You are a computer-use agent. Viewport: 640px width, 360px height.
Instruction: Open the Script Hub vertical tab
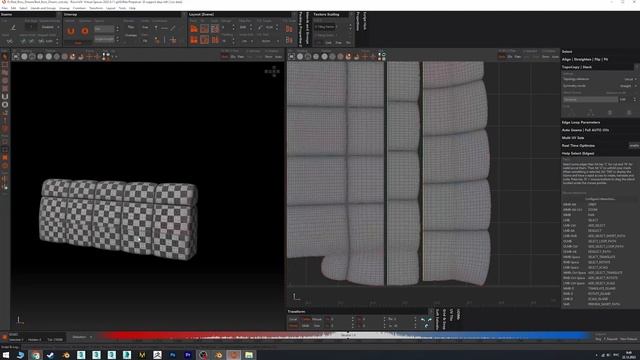(364, 22)
